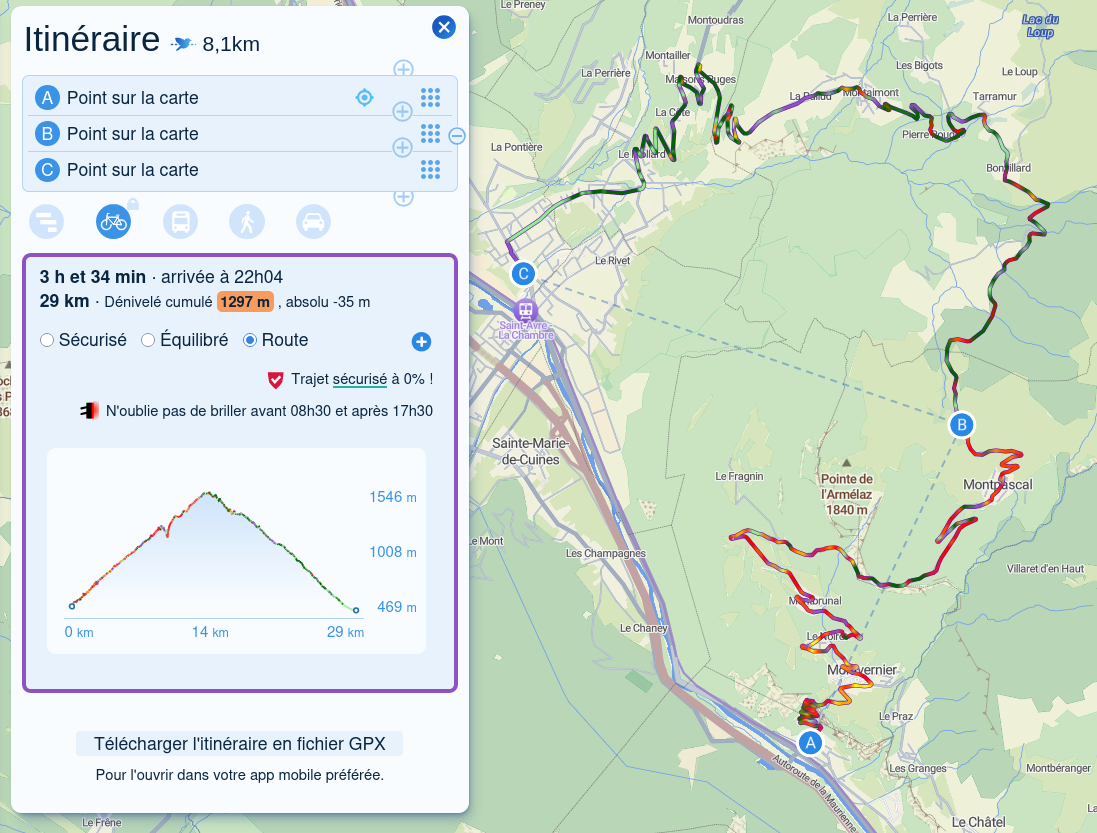Select the bicycle travel mode
This screenshot has width=1097, height=833.
pos(113,221)
